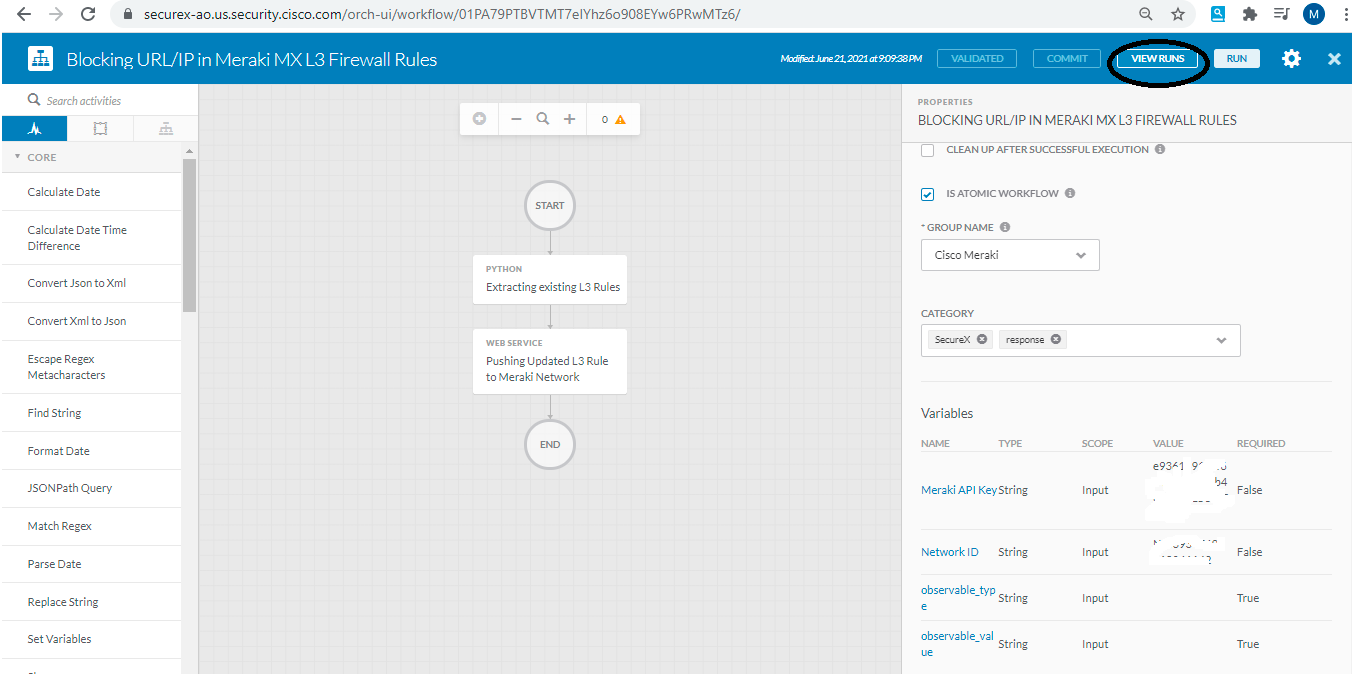Switch to the logic blocks tab icon
This screenshot has width=1352, height=674.
[100, 128]
